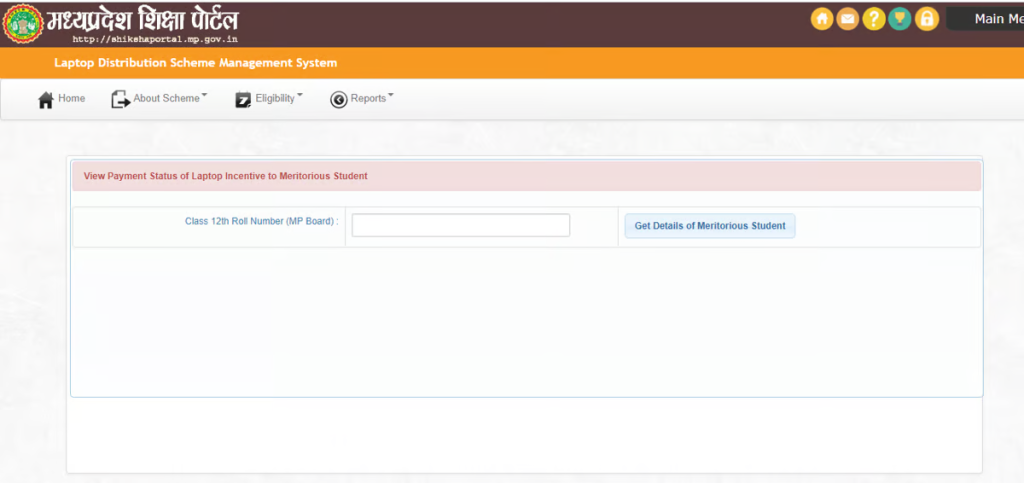
Task: Click the Laptop Distribution Scheme Management System title
Action: [195, 63]
